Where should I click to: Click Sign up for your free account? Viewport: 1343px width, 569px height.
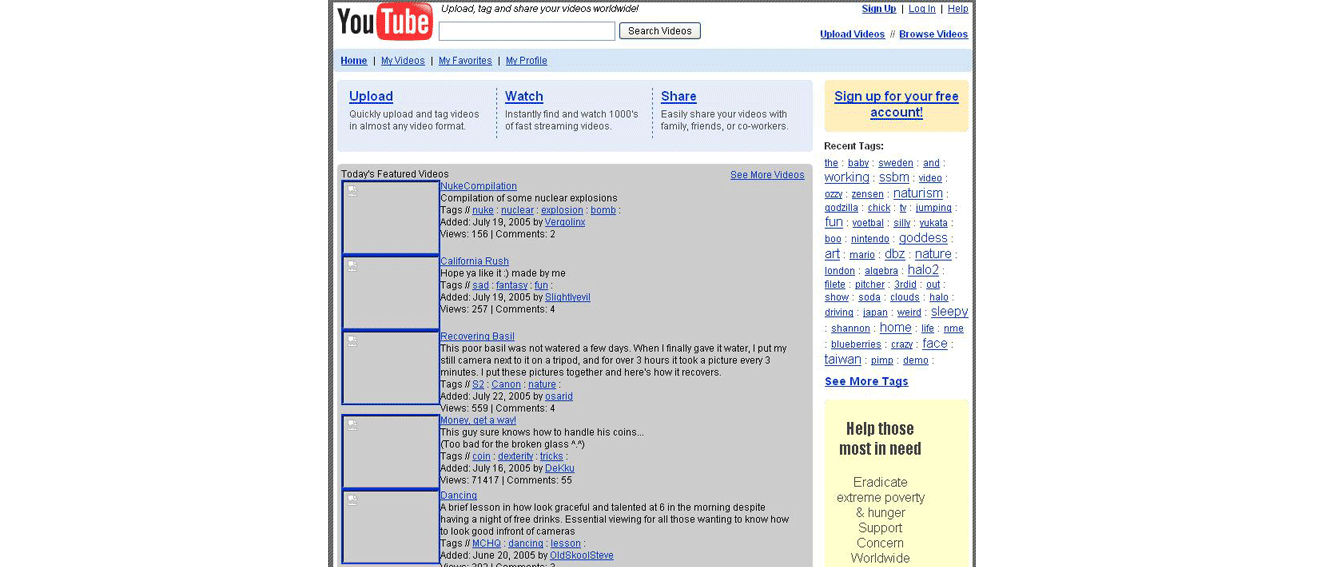(896, 104)
